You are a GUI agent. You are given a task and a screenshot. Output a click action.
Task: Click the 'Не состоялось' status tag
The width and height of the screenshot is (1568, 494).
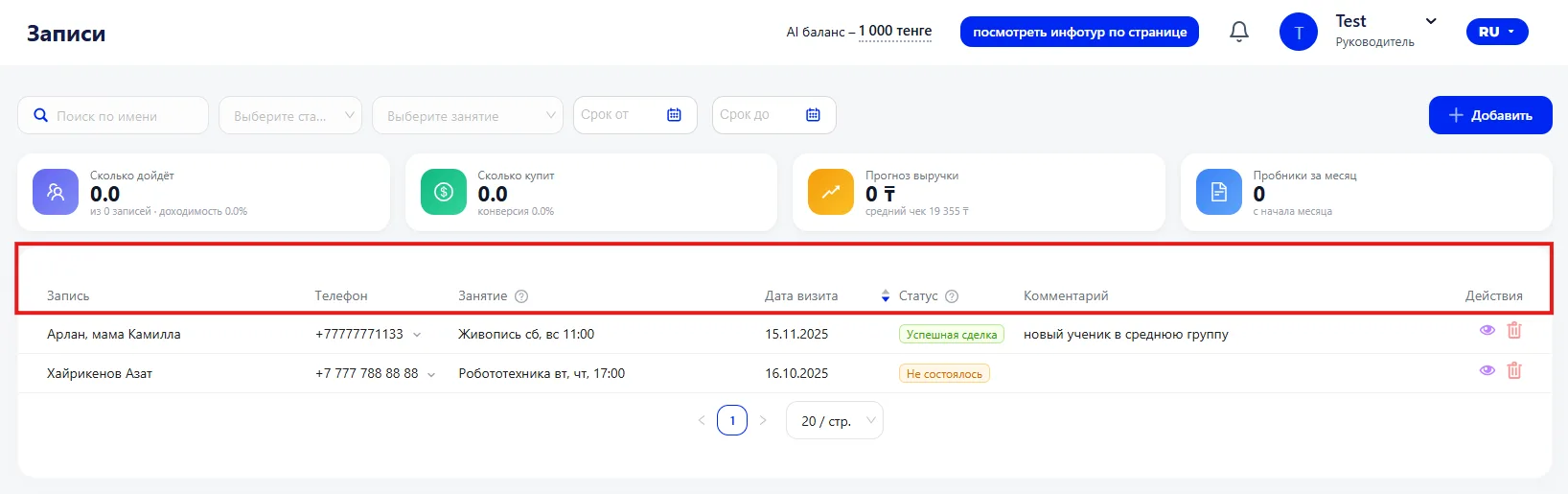[944, 373]
